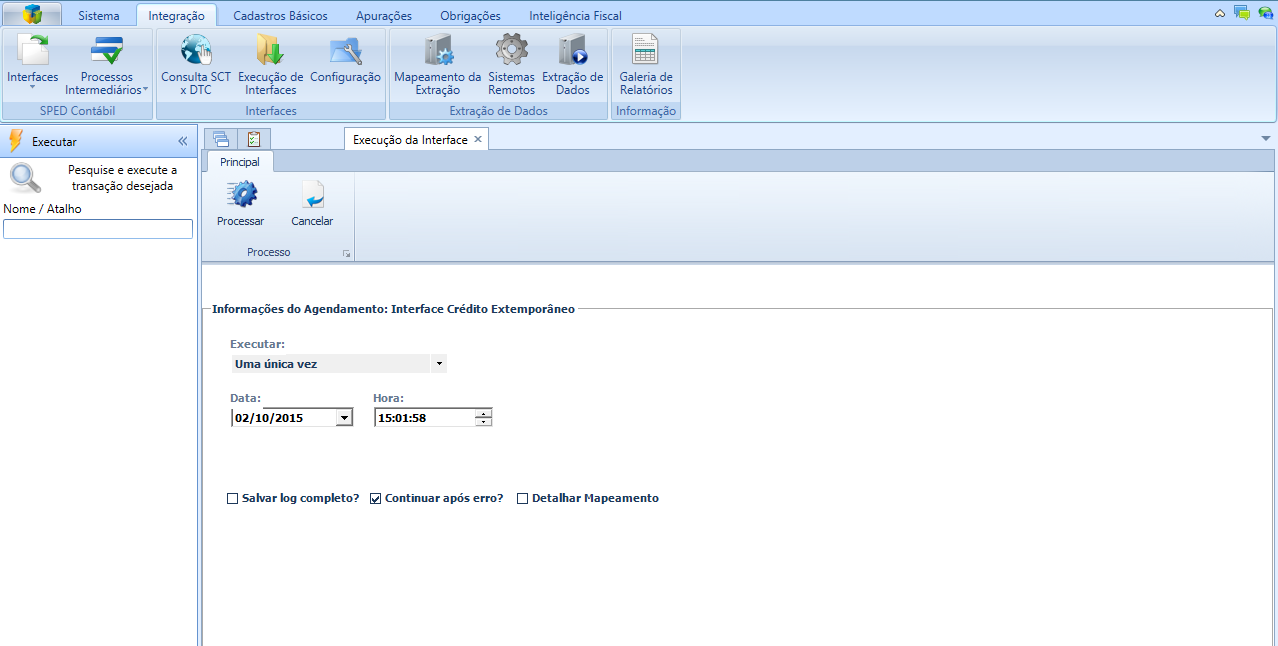
Task: Open the Processo group dialog launcher
Action: click(x=346, y=254)
